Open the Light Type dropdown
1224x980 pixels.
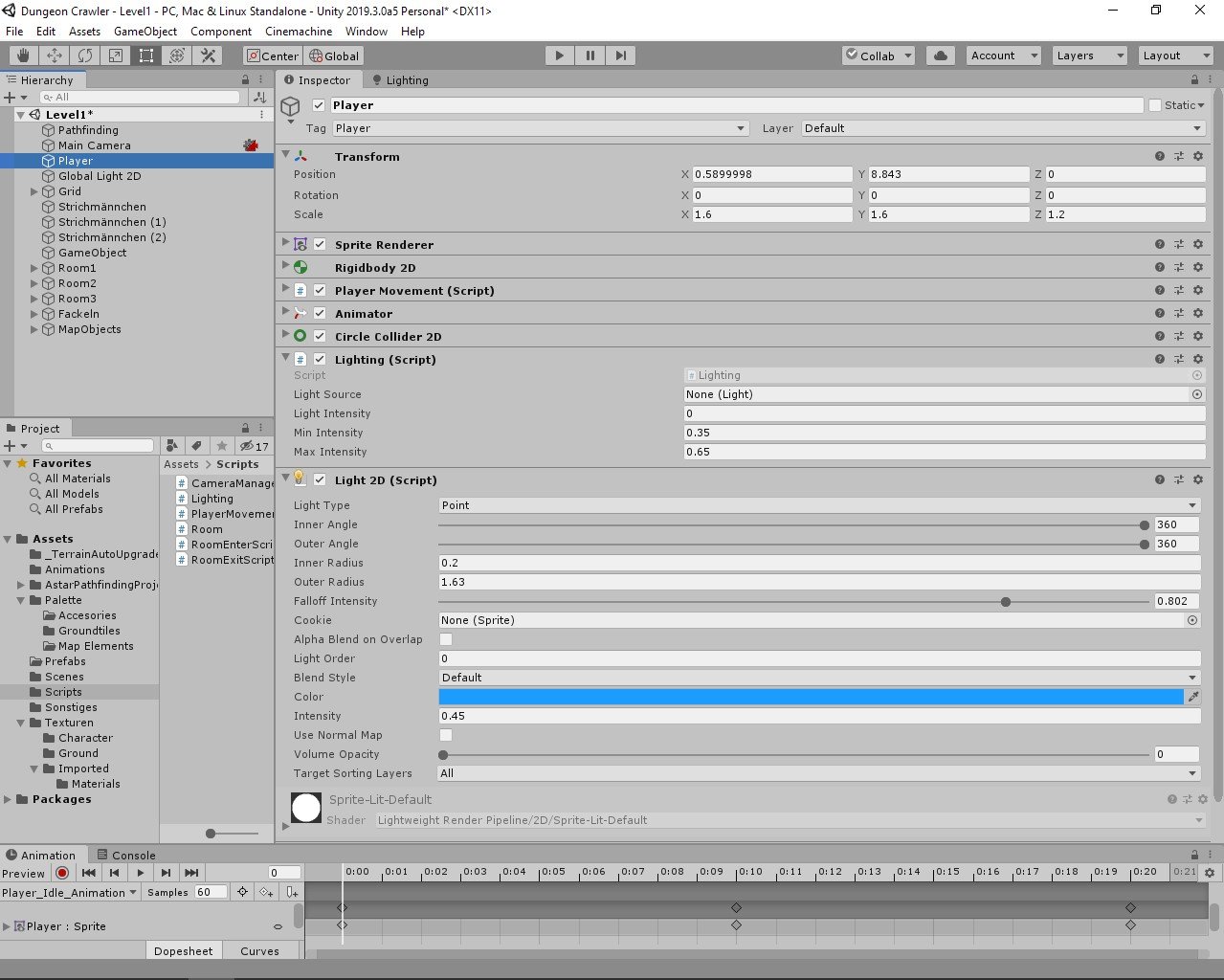[x=818, y=505]
